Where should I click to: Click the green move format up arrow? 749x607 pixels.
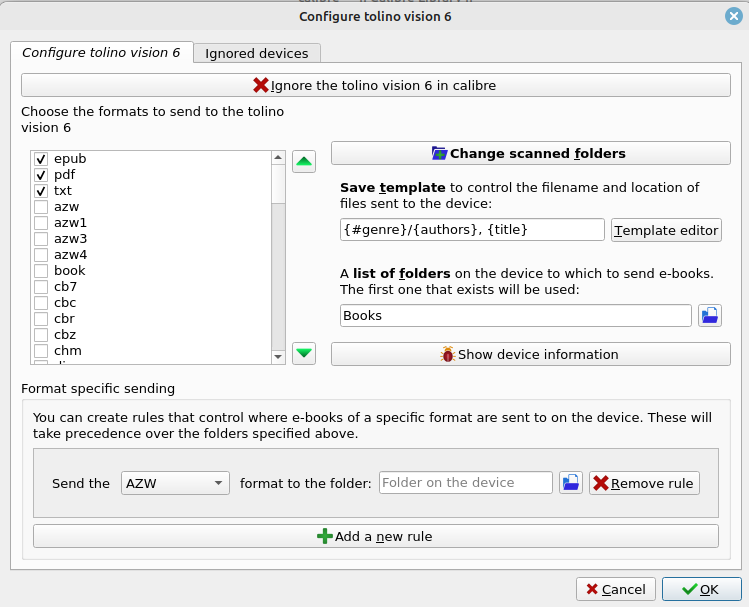coord(304,161)
